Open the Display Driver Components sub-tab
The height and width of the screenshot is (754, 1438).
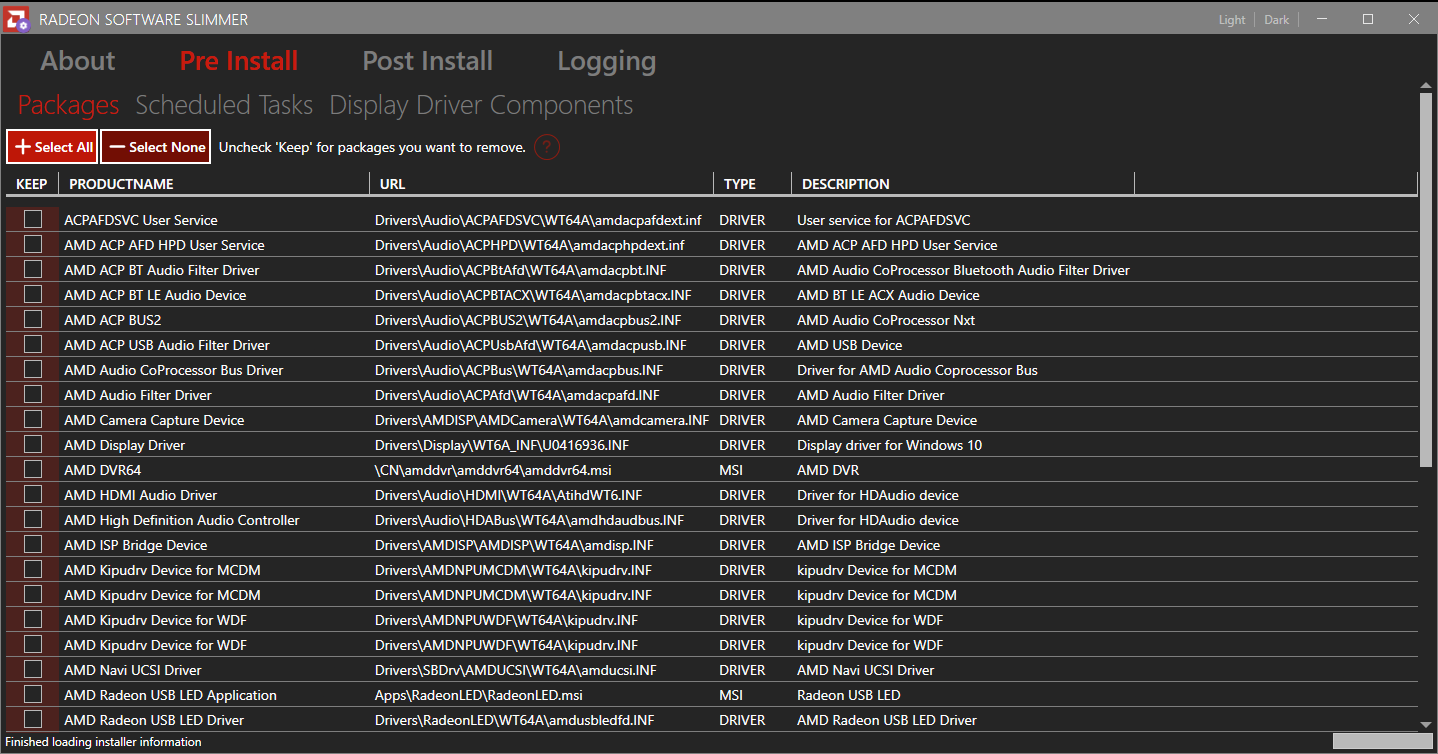click(x=481, y=105)
